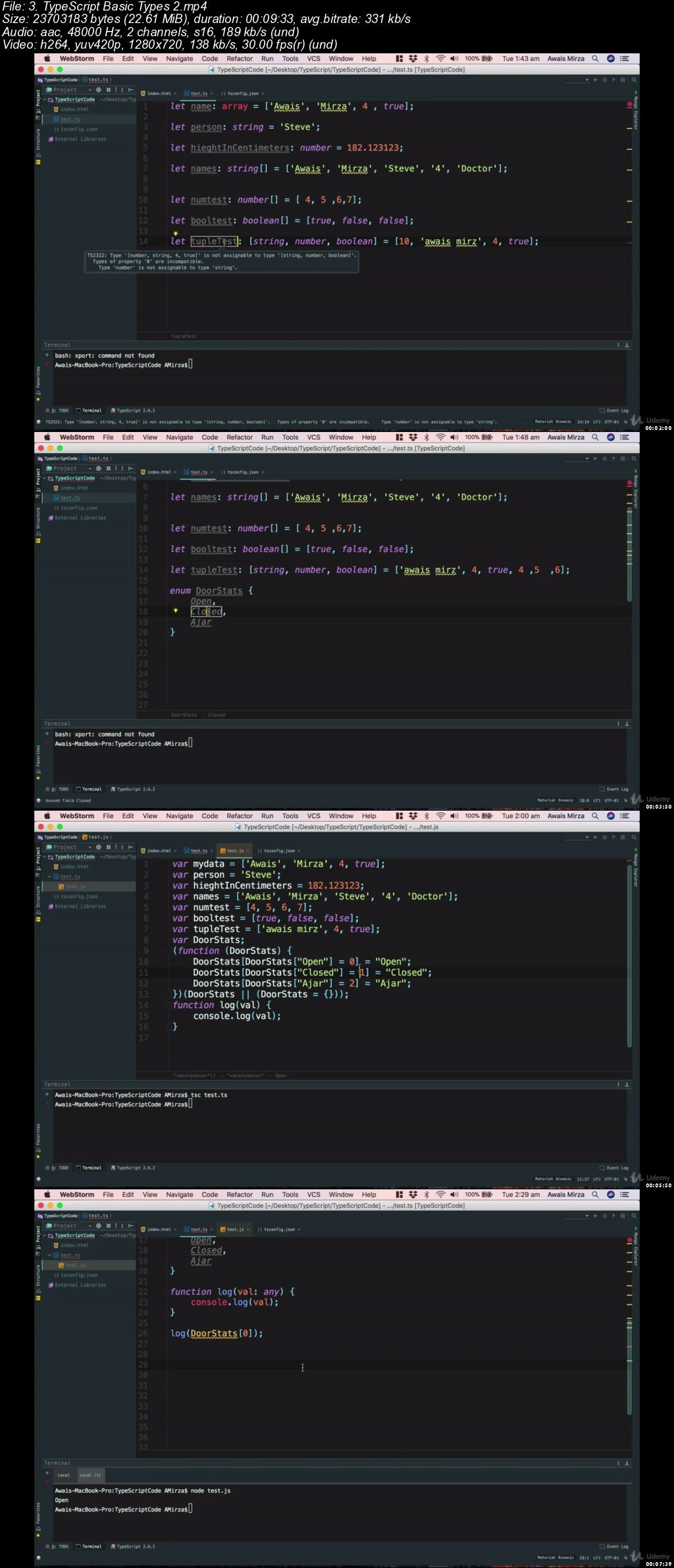Click the 14:14 cursor position indicator, 1:43 am status bar
674x1568 pixels.
point(583,421)
